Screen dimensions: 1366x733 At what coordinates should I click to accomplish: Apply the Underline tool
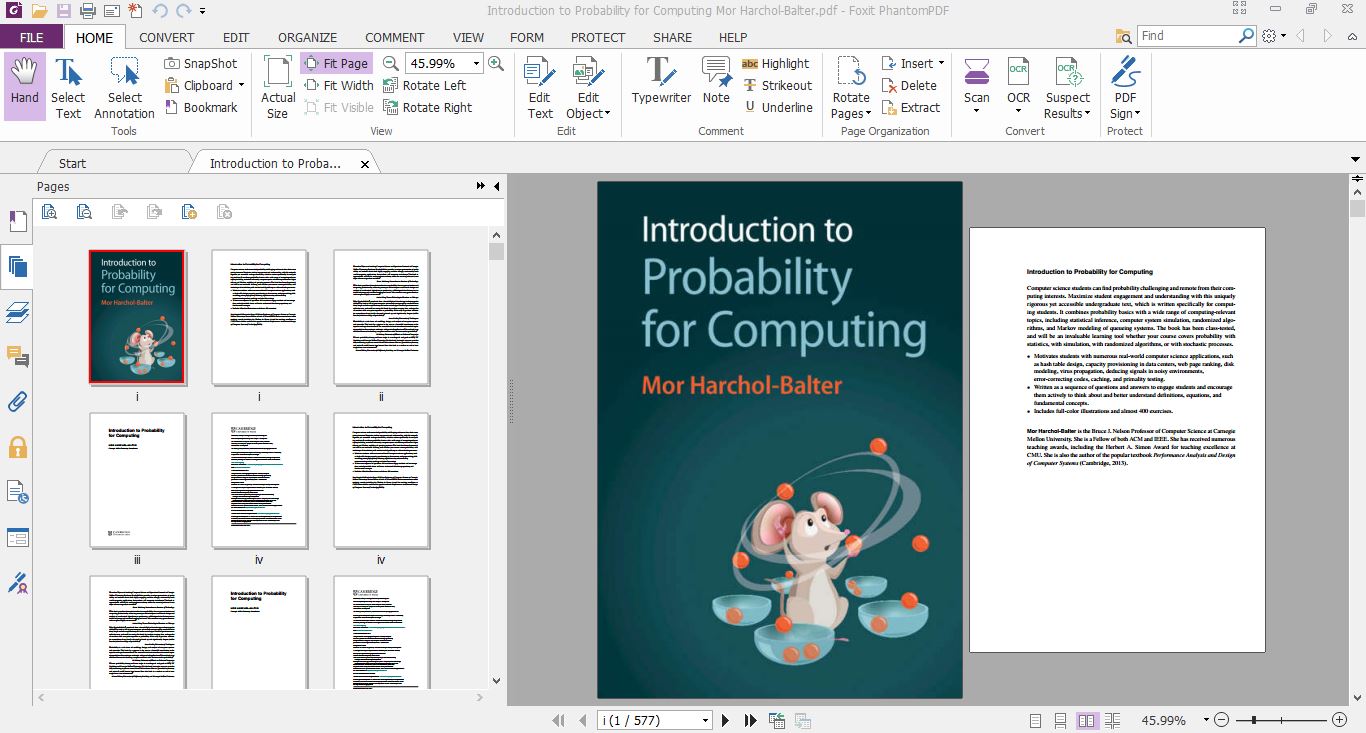(x=777, y=107)
